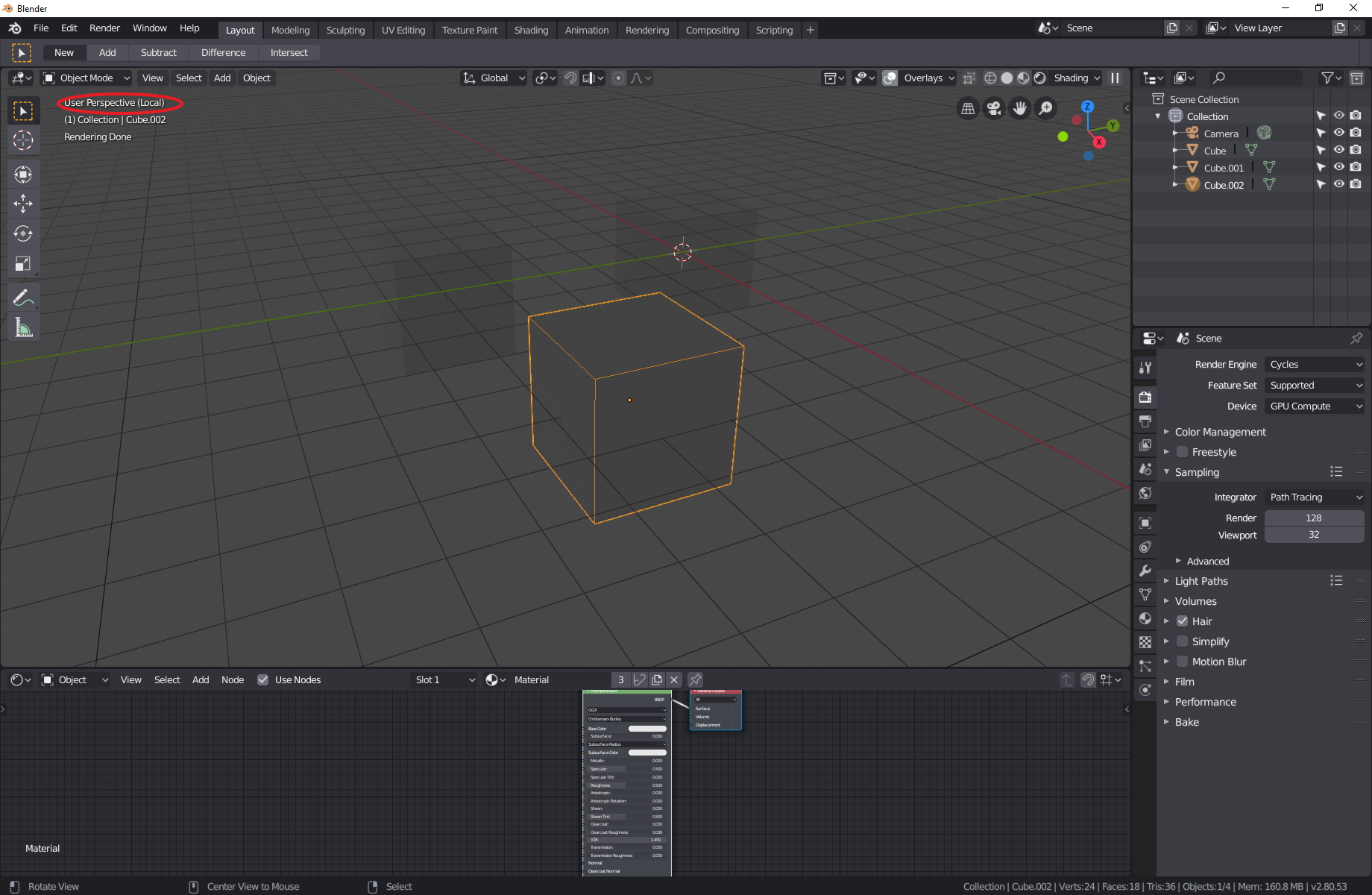Click the Overlays button
Viewport: 1372px width, 895px height.
pos(928,78)
